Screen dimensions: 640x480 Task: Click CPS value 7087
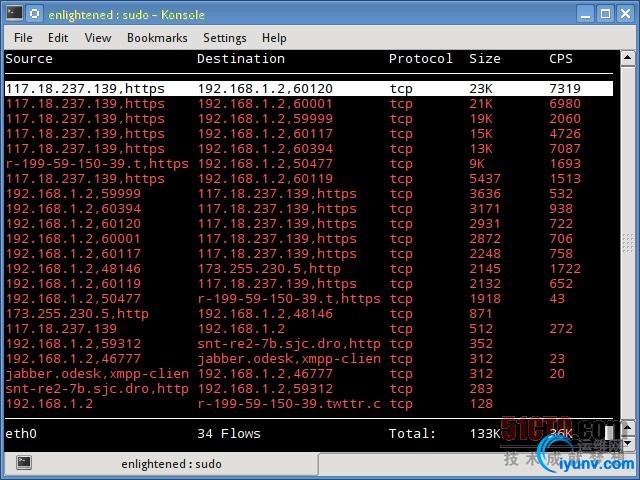point(564,149)
